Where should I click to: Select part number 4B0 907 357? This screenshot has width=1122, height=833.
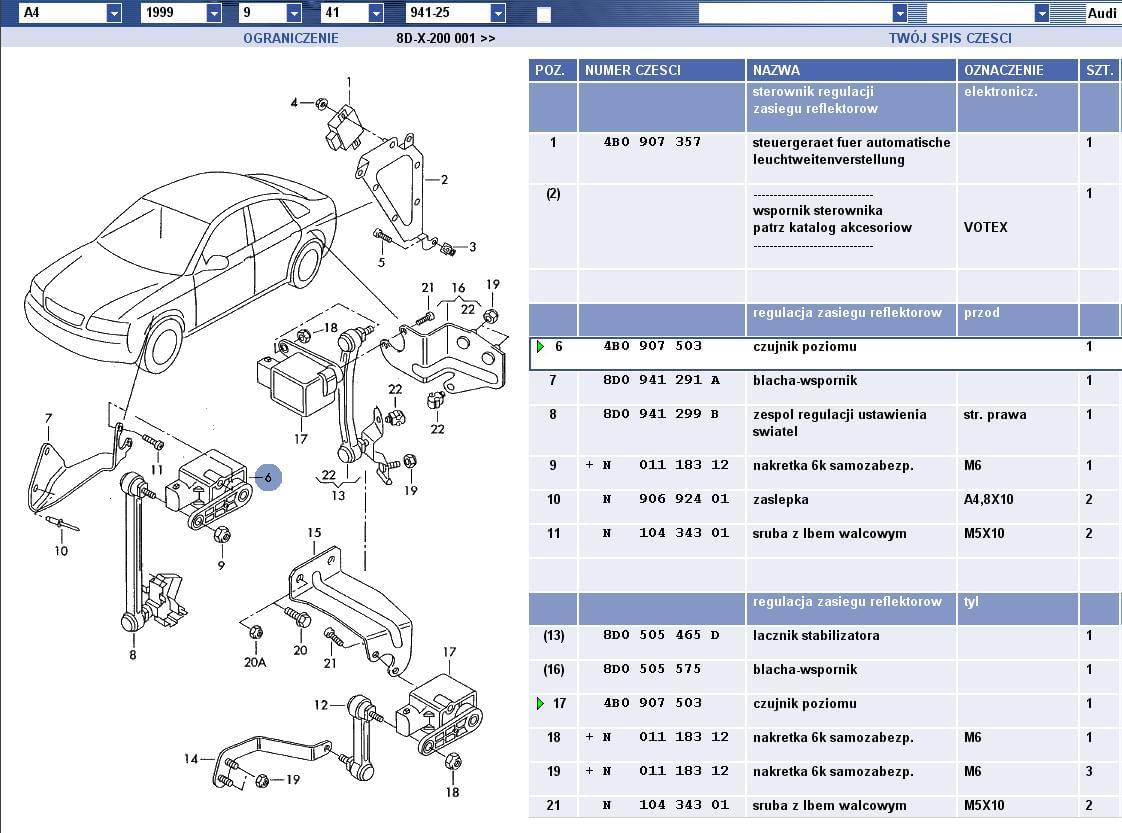[x=652, y=142]
